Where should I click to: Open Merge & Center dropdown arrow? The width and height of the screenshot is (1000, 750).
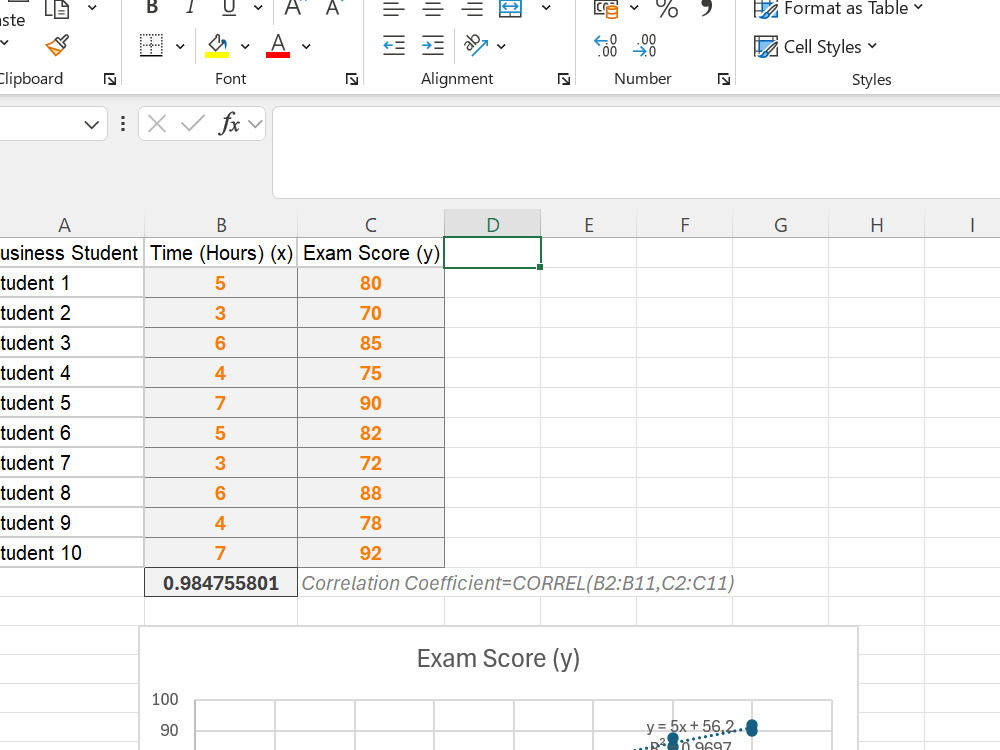click(546, 8)
